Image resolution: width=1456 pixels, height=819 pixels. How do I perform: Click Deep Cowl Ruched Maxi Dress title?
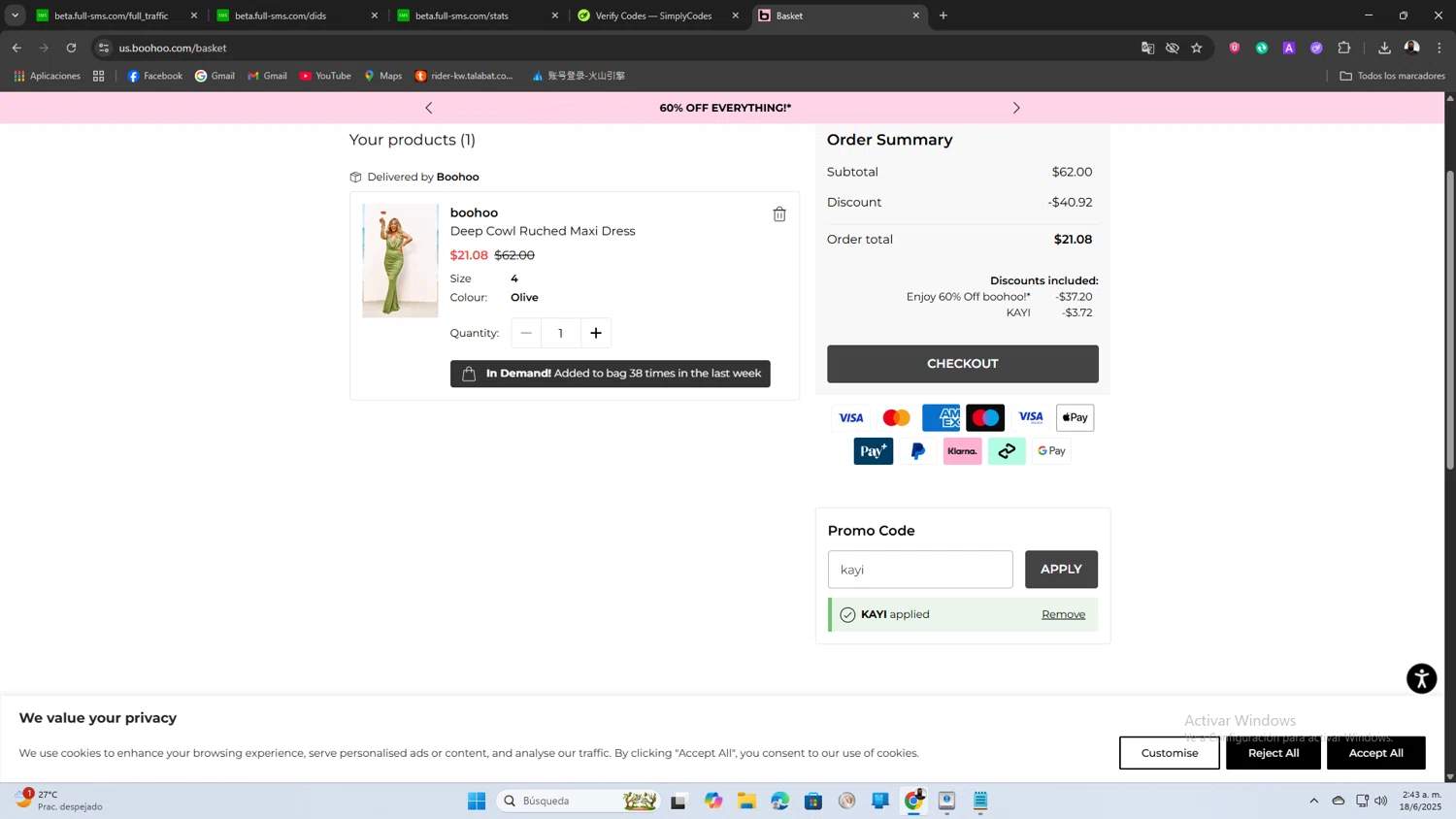(x=543, y=231)
